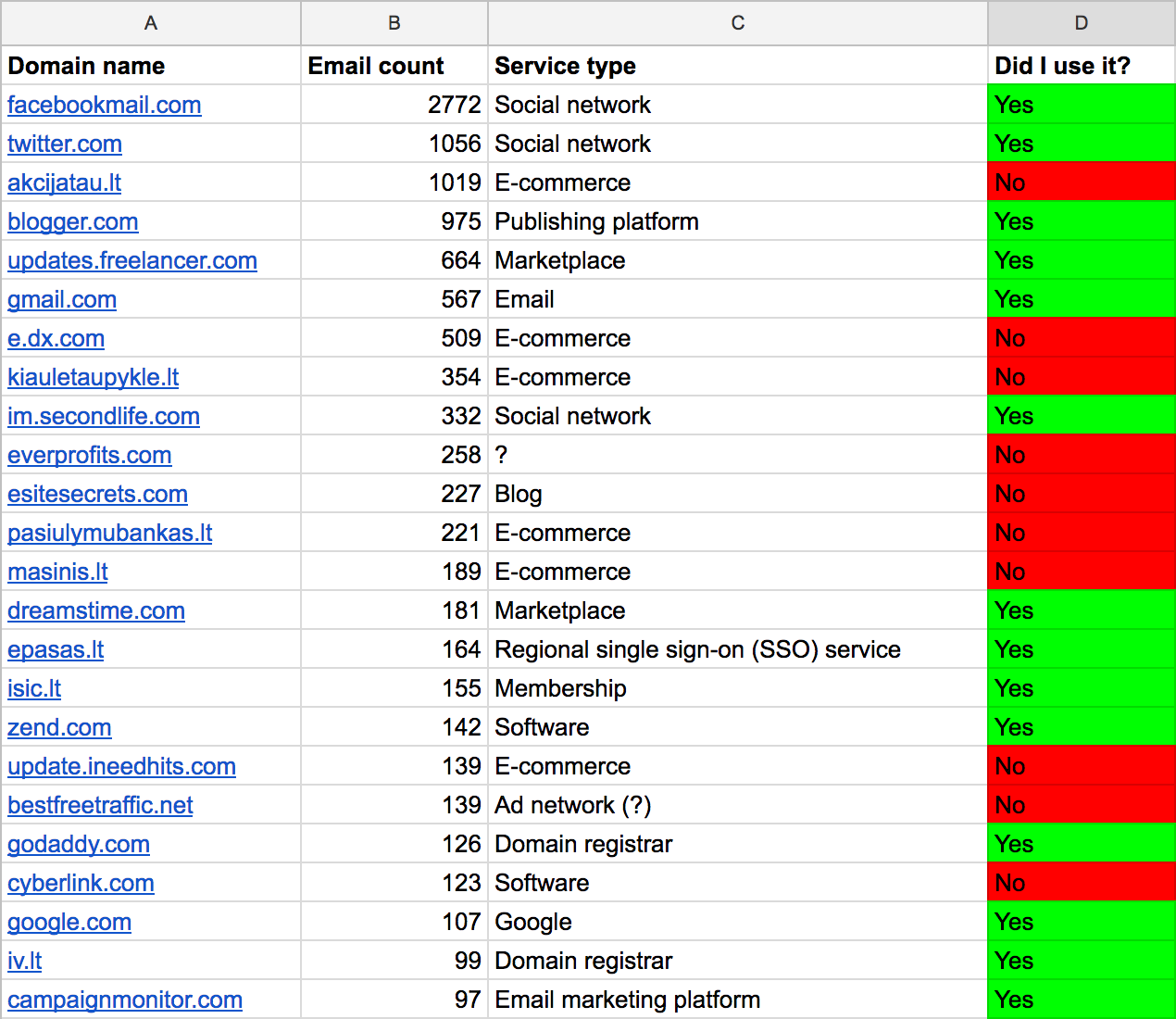Image resolution: width=1176 pixels, height=1019 pixels.
Task: Click the im.secondlife.com link
Action: pyautogui.click(x=104, y=416)
